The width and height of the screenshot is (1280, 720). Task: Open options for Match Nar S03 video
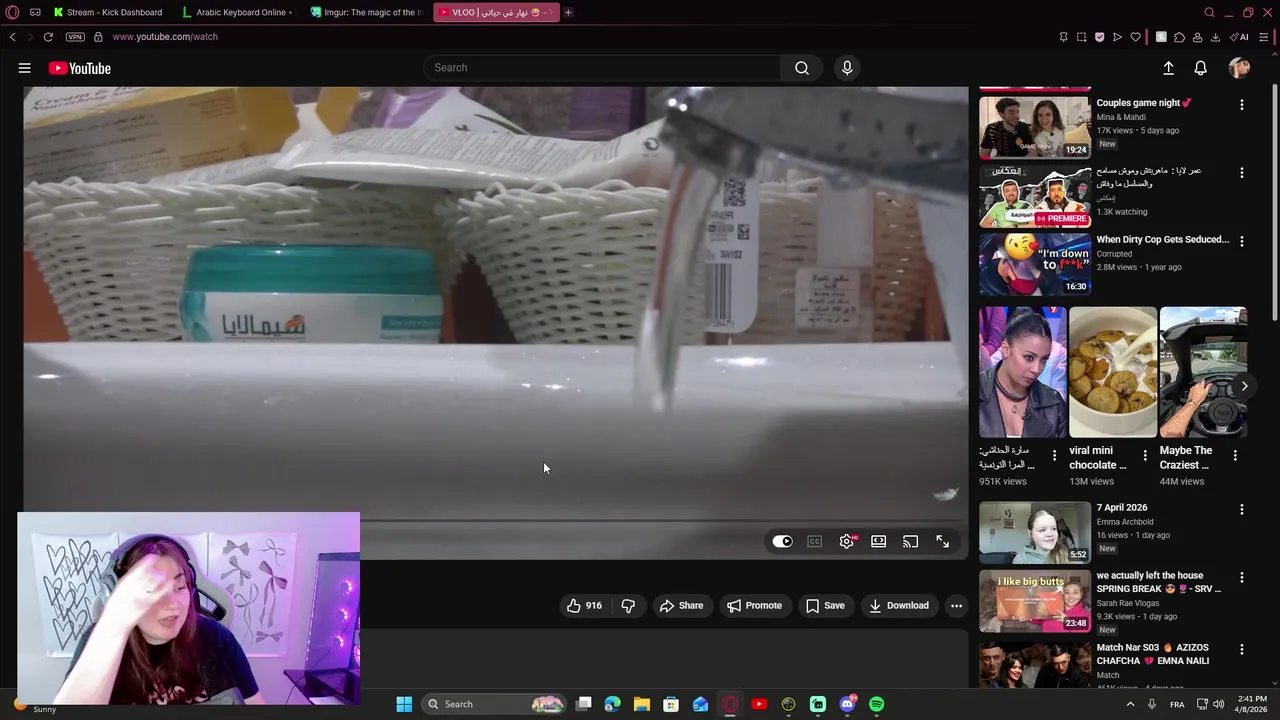tap(1242, 649)
